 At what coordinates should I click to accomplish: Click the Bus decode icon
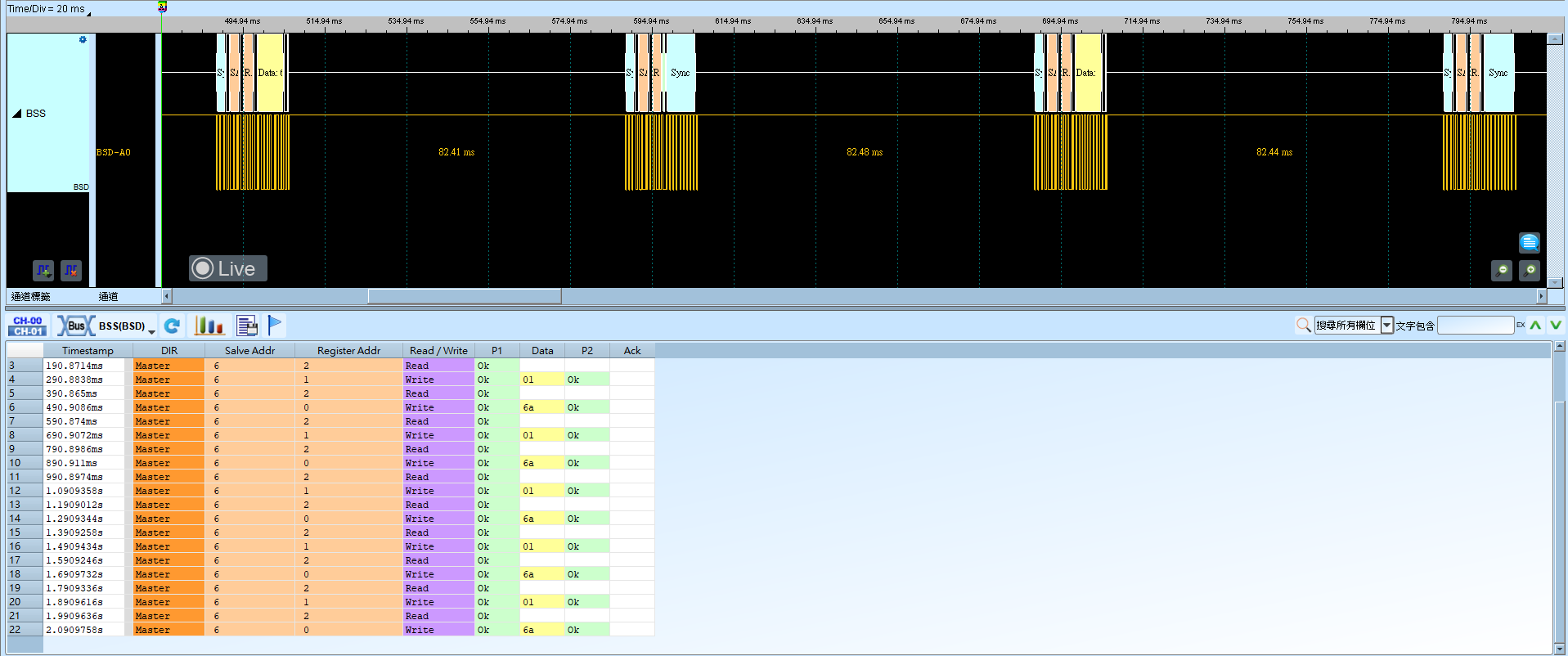75,326
